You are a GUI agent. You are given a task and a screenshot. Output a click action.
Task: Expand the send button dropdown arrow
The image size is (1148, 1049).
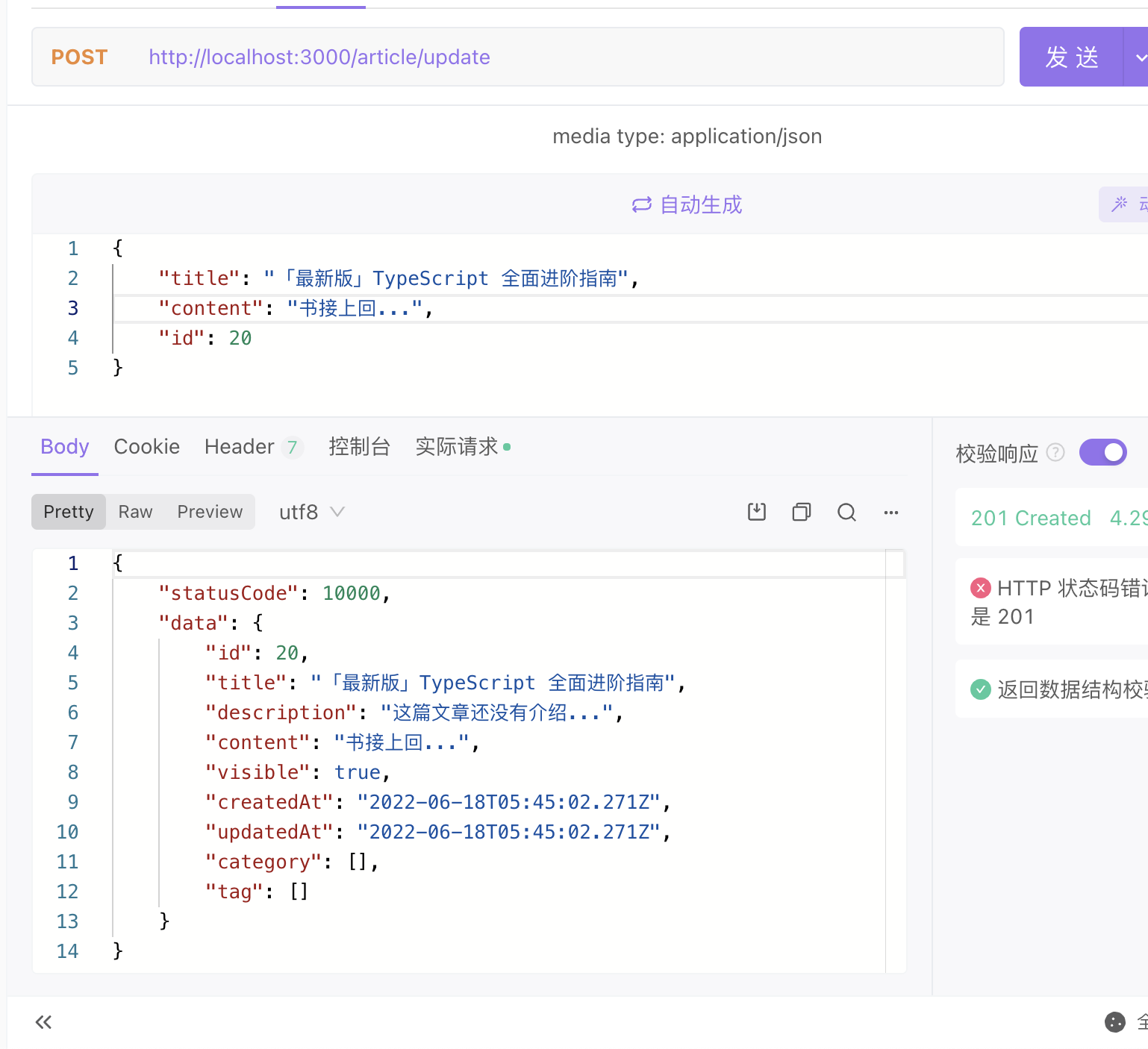[1138, 57]
